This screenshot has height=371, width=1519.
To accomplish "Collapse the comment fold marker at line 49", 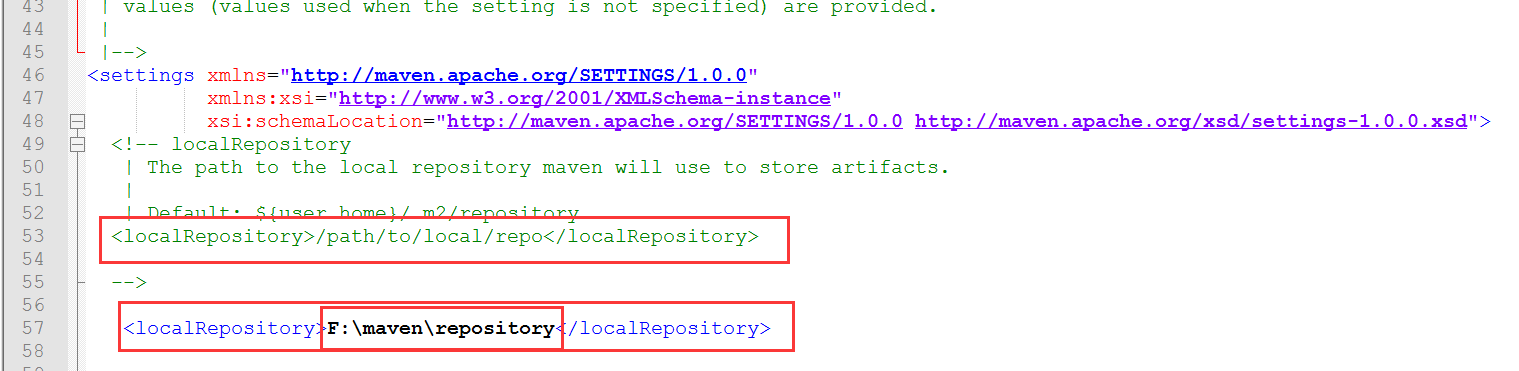I will click(78, 144).
